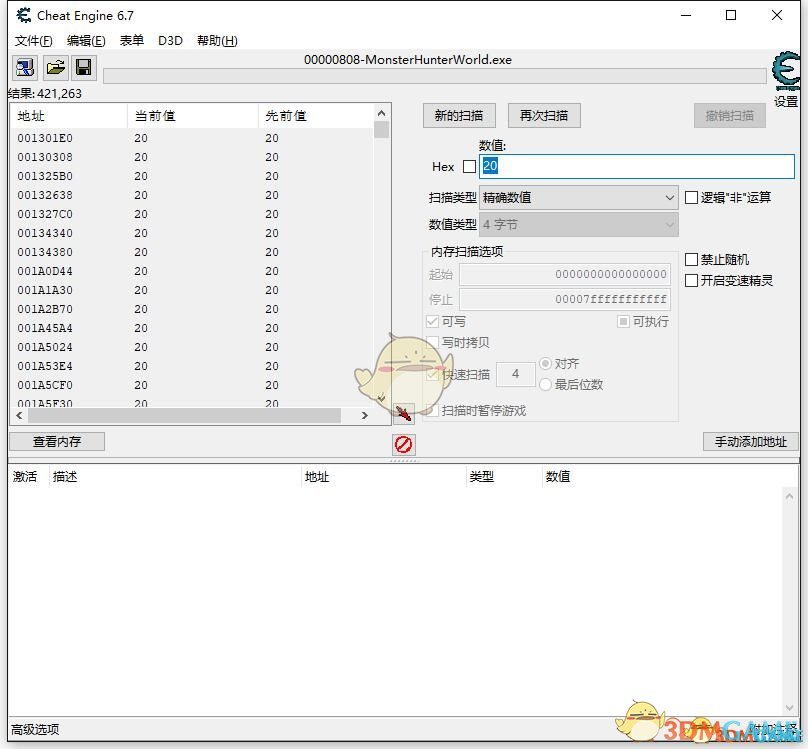Screen dimensions: 808x749
Task: Click the 起始 address field
Action: (565, 274)
